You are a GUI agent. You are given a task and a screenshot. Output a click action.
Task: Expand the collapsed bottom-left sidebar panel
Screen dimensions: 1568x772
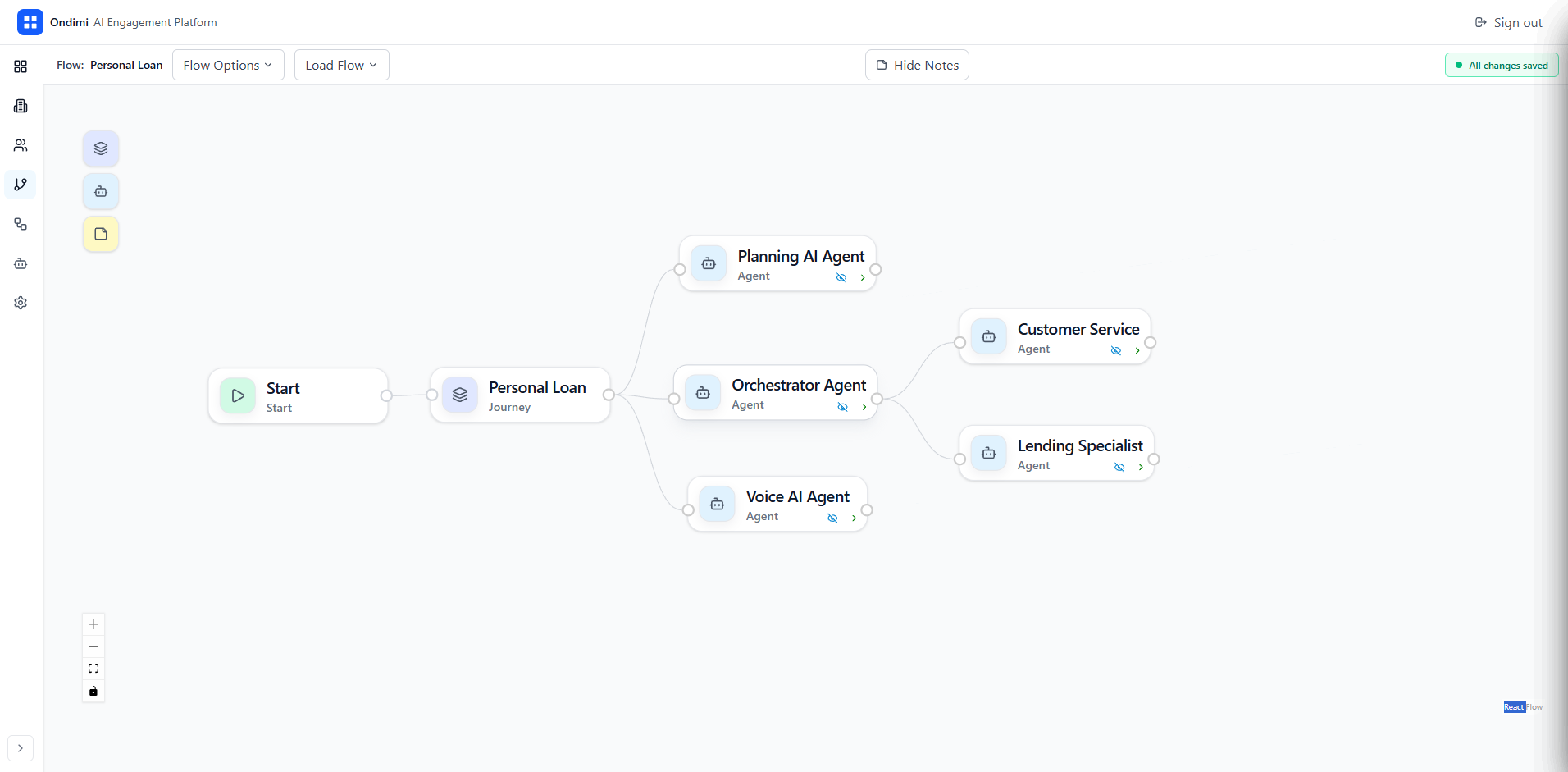[x=21, y=748]
